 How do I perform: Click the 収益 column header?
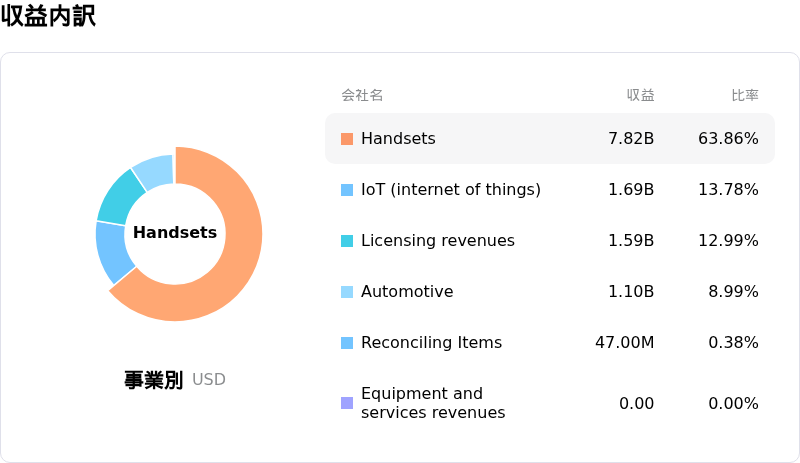(640, 95)
